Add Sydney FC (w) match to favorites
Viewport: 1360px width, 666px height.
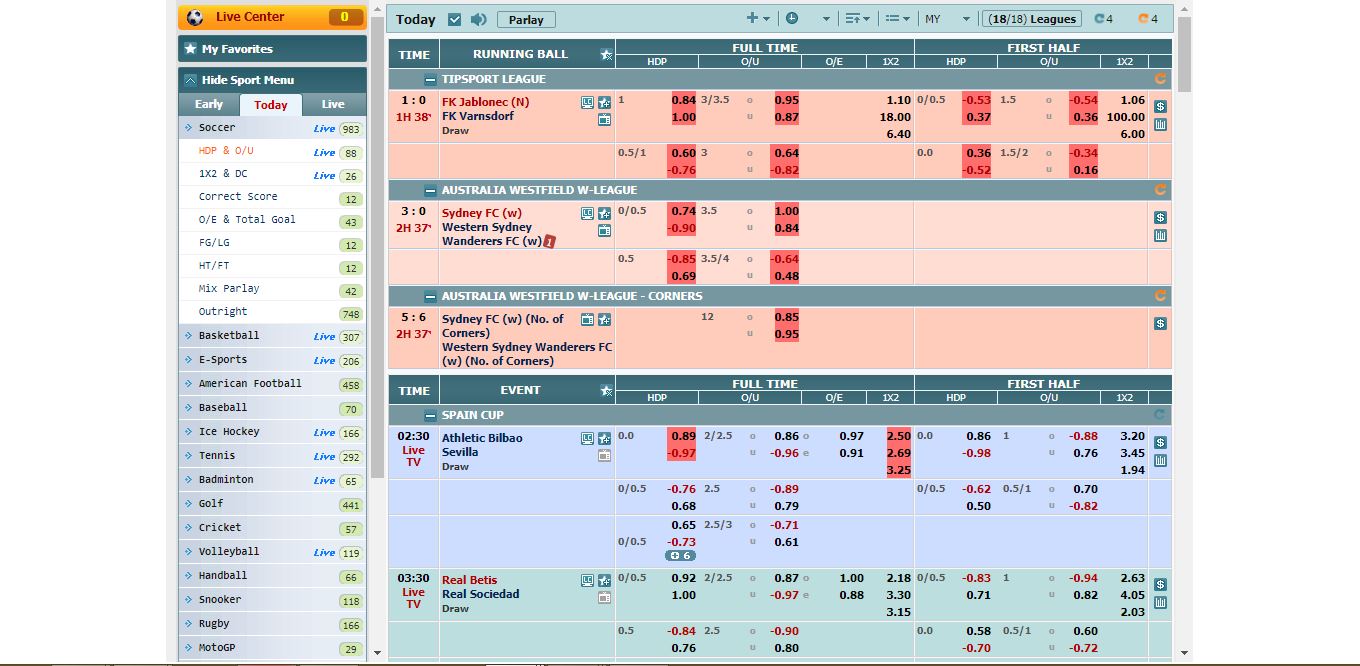604,213
